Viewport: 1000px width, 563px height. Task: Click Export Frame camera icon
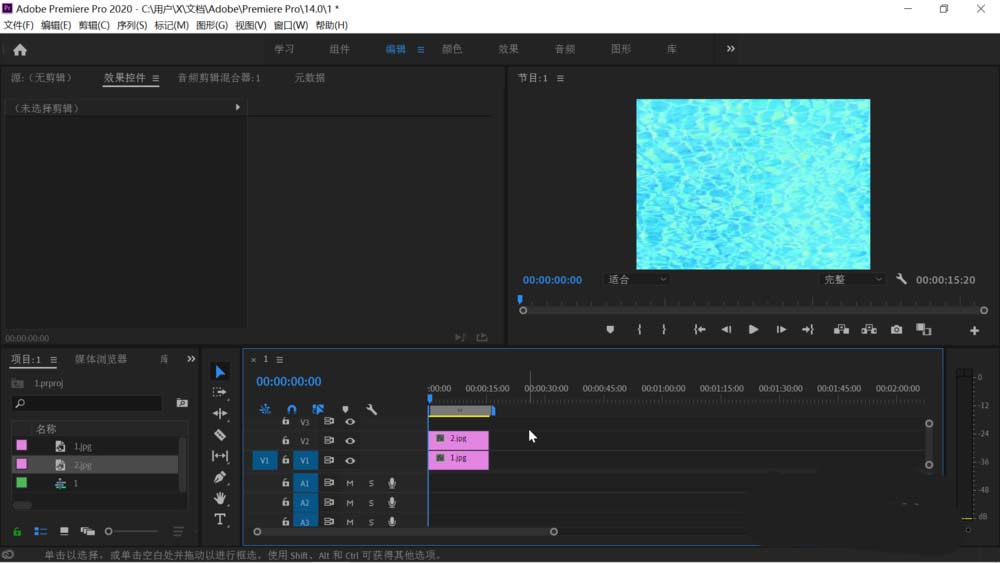click(x=896, y=330)
